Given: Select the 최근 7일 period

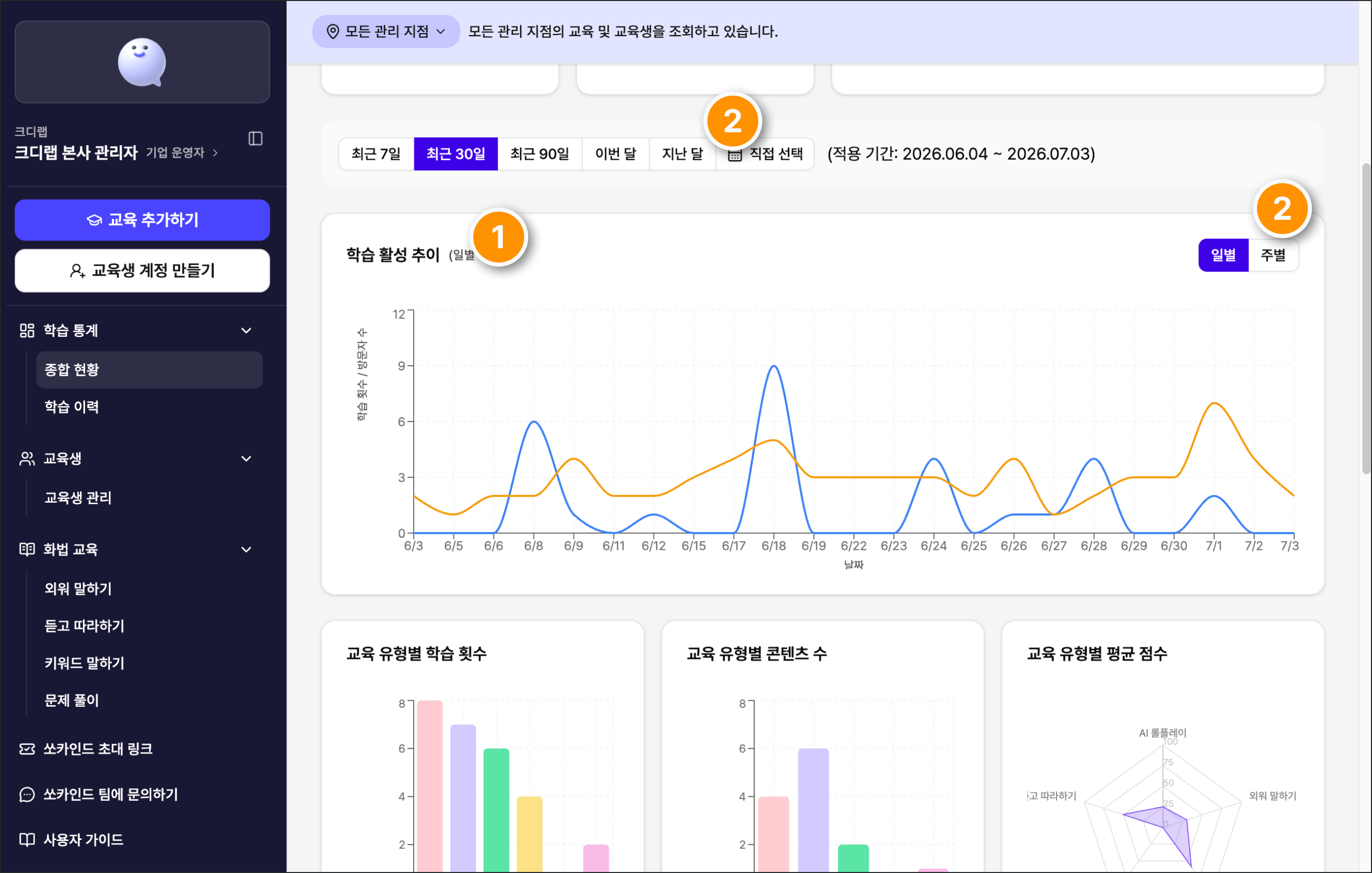Looking at the screenshot, I should (376, 154).
